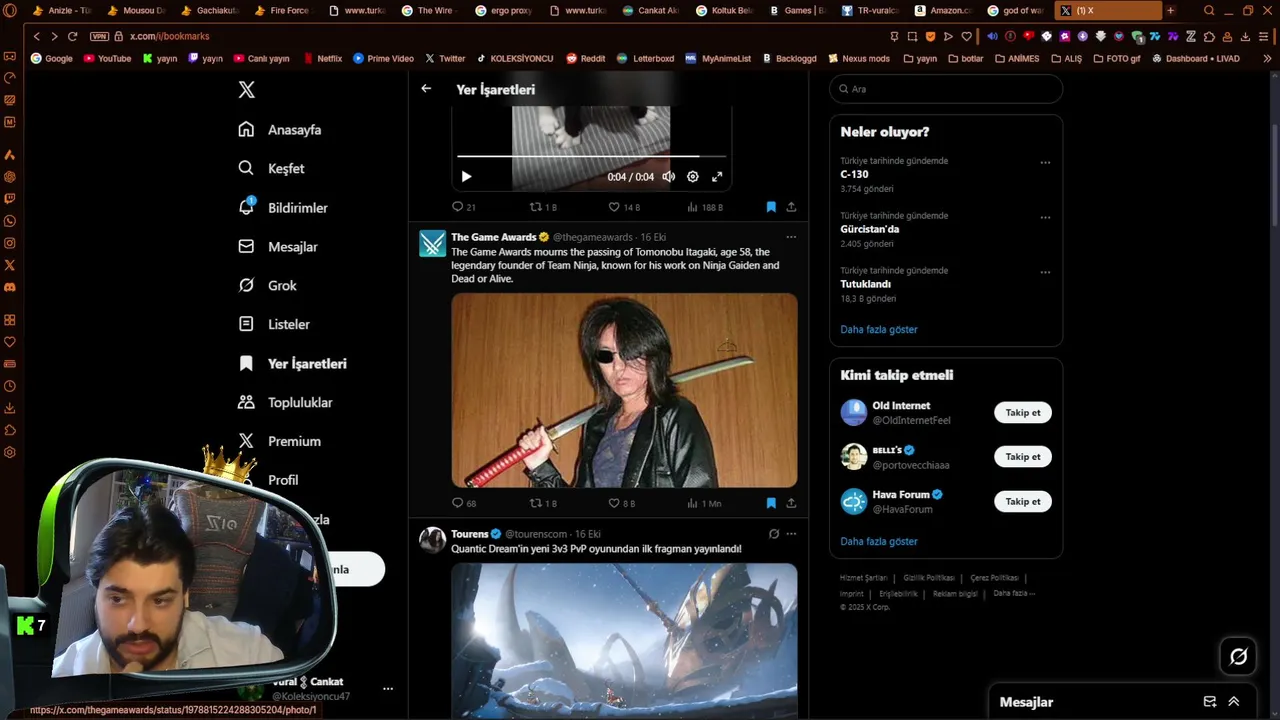This screenshot has height=720, width=1280.
Task: Compose new message in Mesajlar drawer
Action: (1209, 702)
